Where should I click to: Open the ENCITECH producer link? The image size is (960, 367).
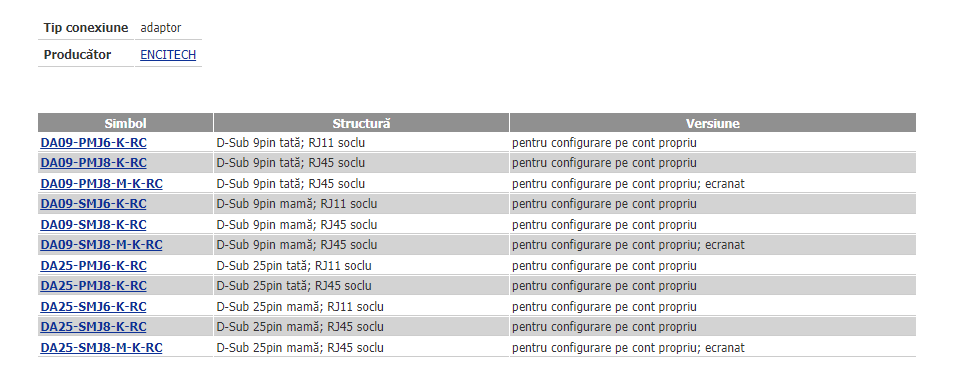point(168,55)
